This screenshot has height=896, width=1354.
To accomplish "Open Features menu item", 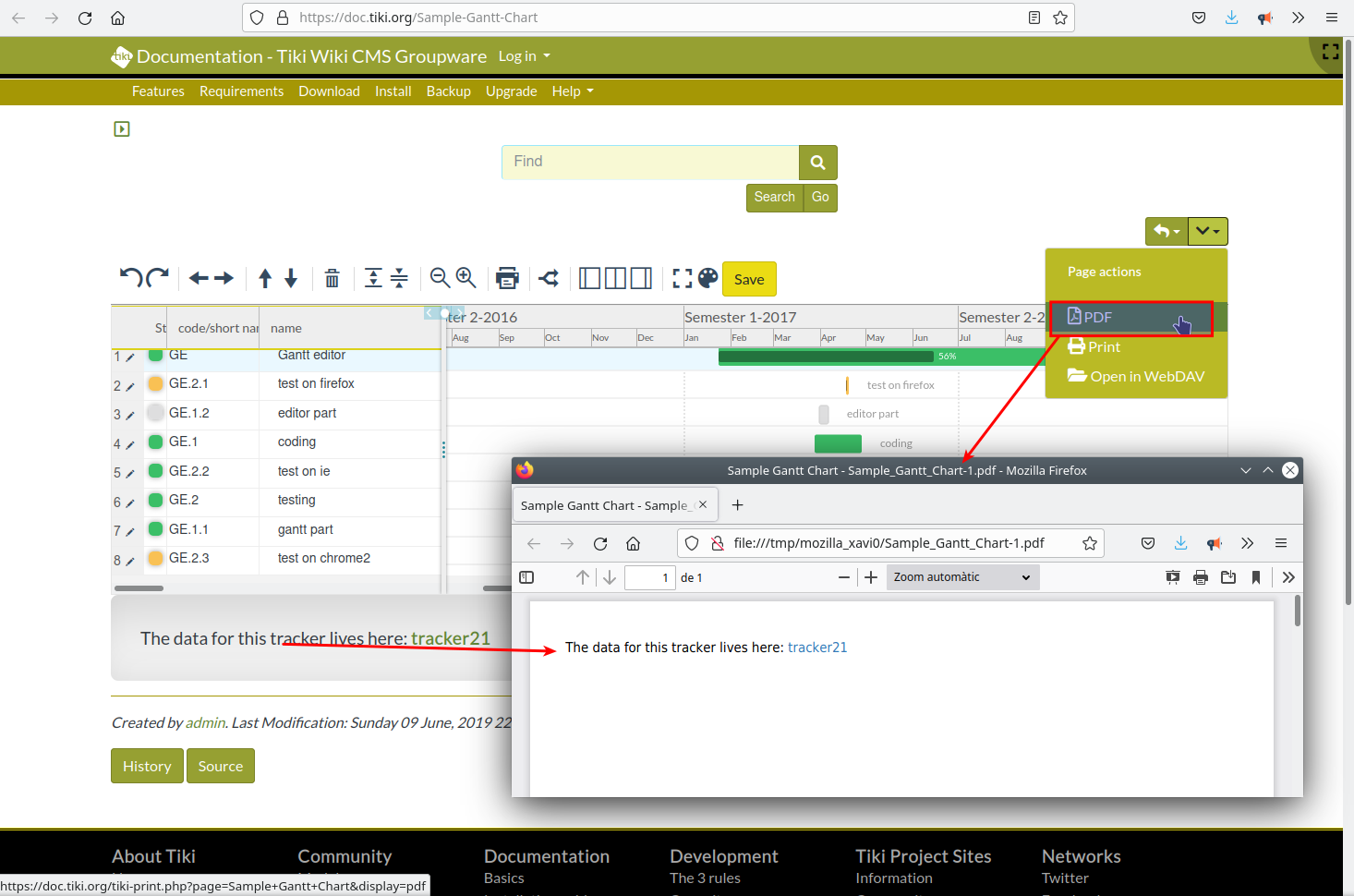I will [158, 91].
